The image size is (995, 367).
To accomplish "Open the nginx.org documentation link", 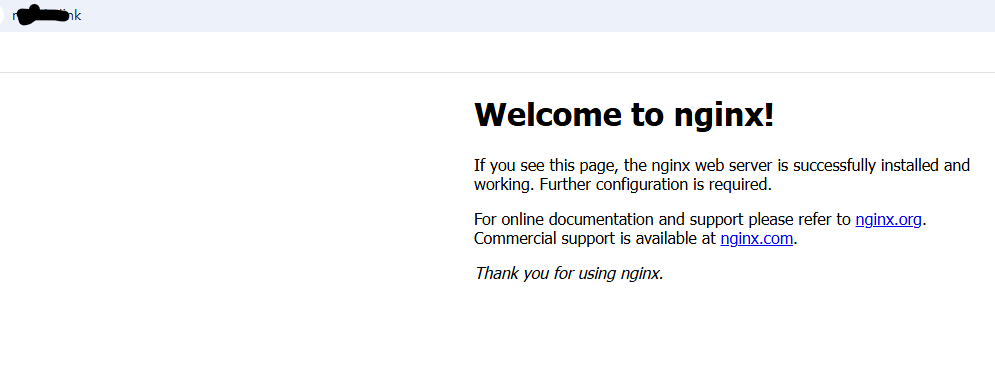I will [x=888, y=220].
